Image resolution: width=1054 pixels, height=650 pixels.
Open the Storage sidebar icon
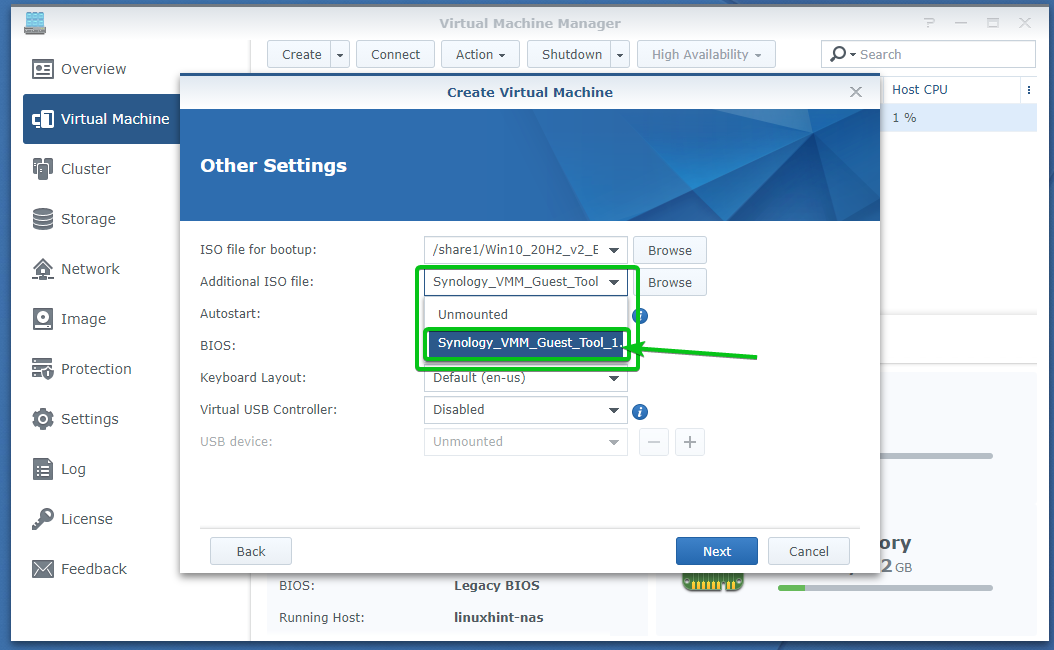click(x=42, y=219)
